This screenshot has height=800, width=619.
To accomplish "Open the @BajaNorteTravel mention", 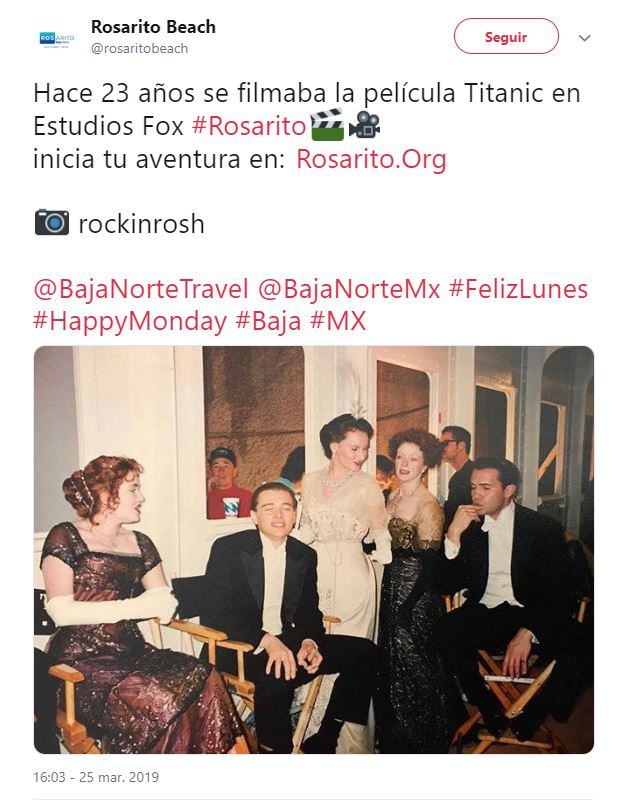I will 141,289.
